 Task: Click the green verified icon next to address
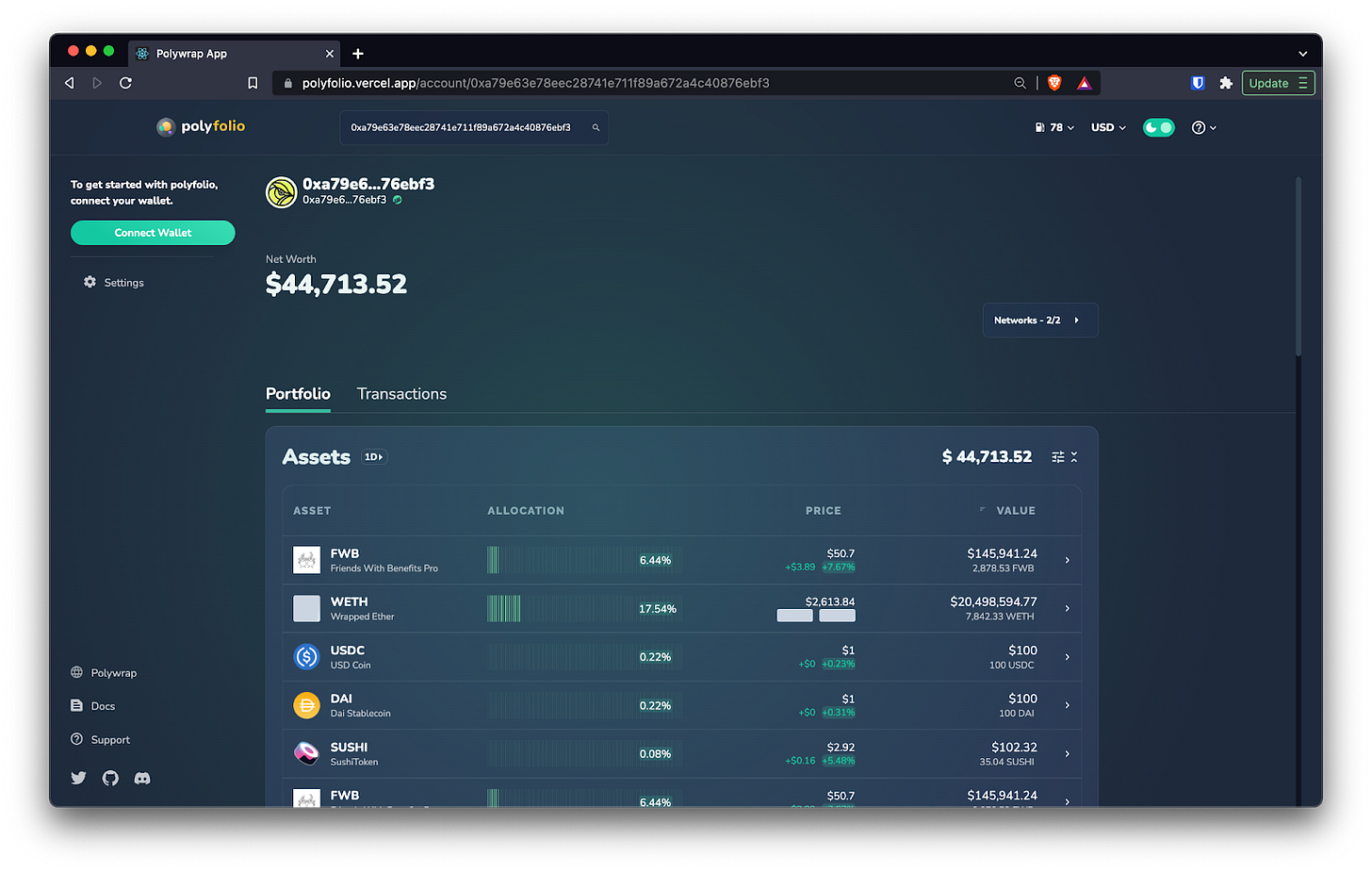[398, 200]
